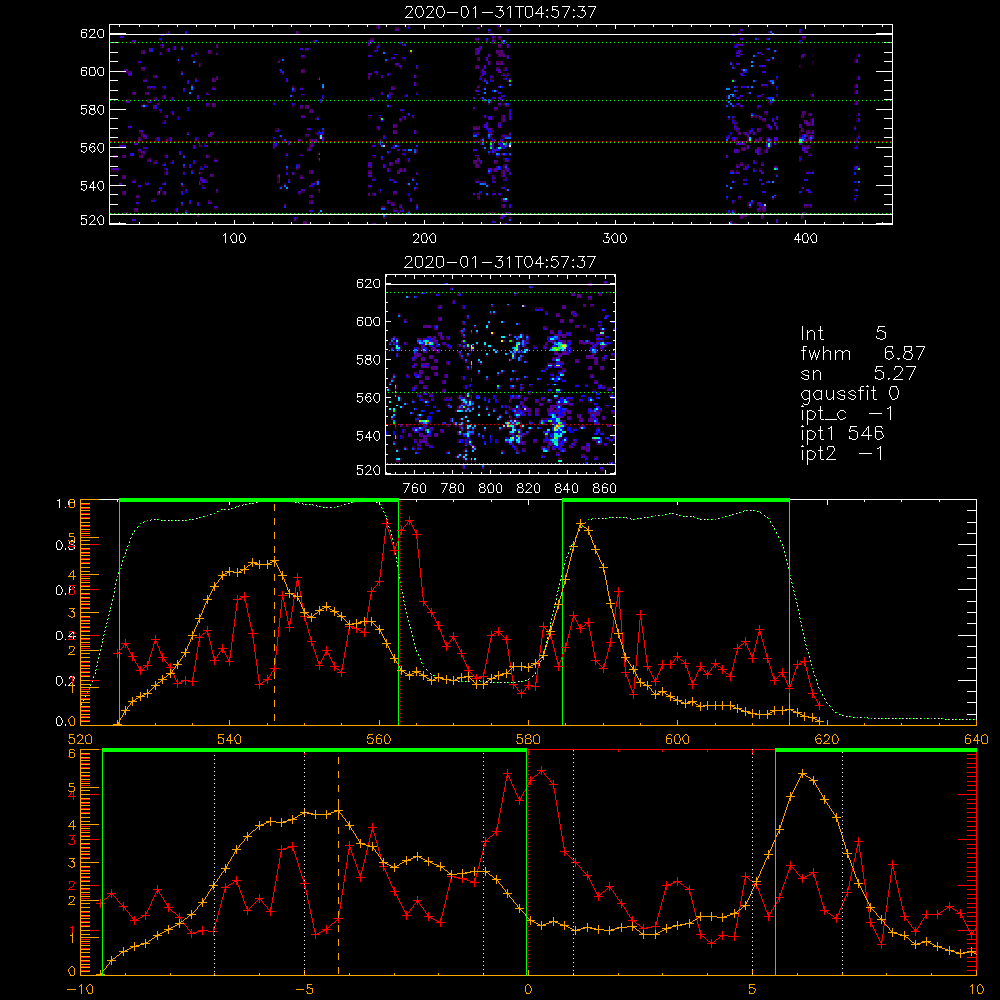
Task: Click the orange curve peak near 587 in the upper profile plot
Action: tap(580, 523)
